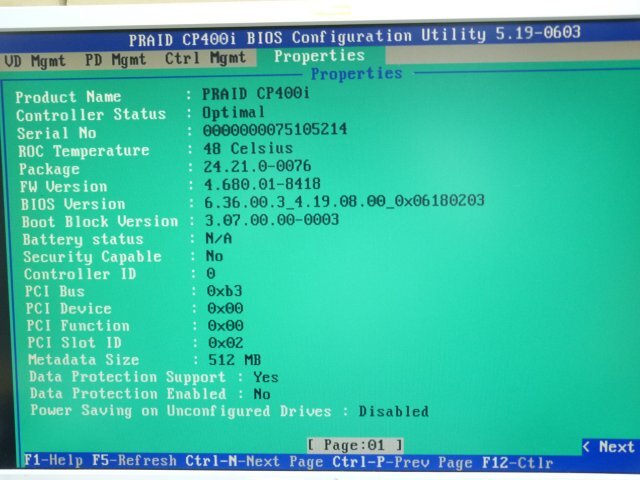
Task: Go to the Next page button
Action: 610,447
